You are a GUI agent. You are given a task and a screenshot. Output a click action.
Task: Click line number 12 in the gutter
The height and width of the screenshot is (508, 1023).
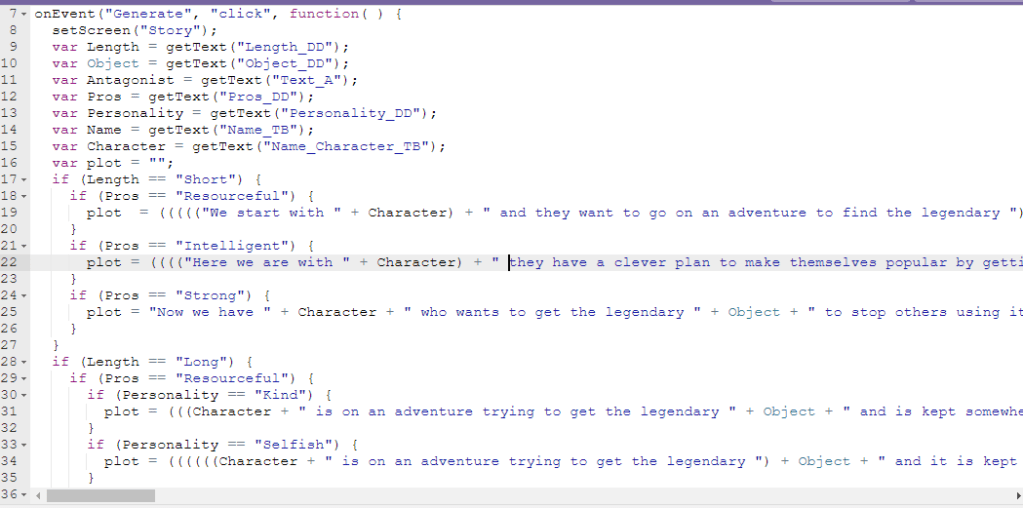pos(11,97)
